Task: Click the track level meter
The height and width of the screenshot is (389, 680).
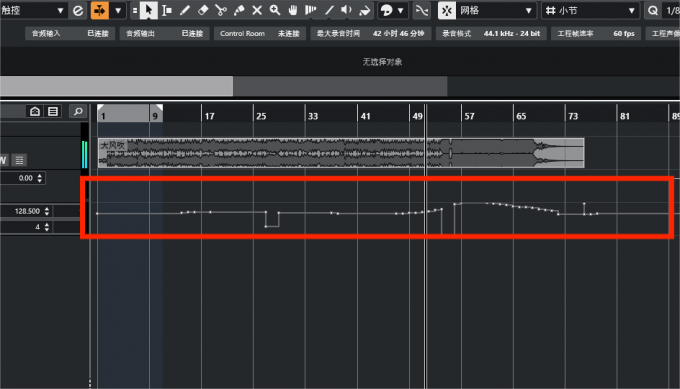Action: (x=85, y=154)
